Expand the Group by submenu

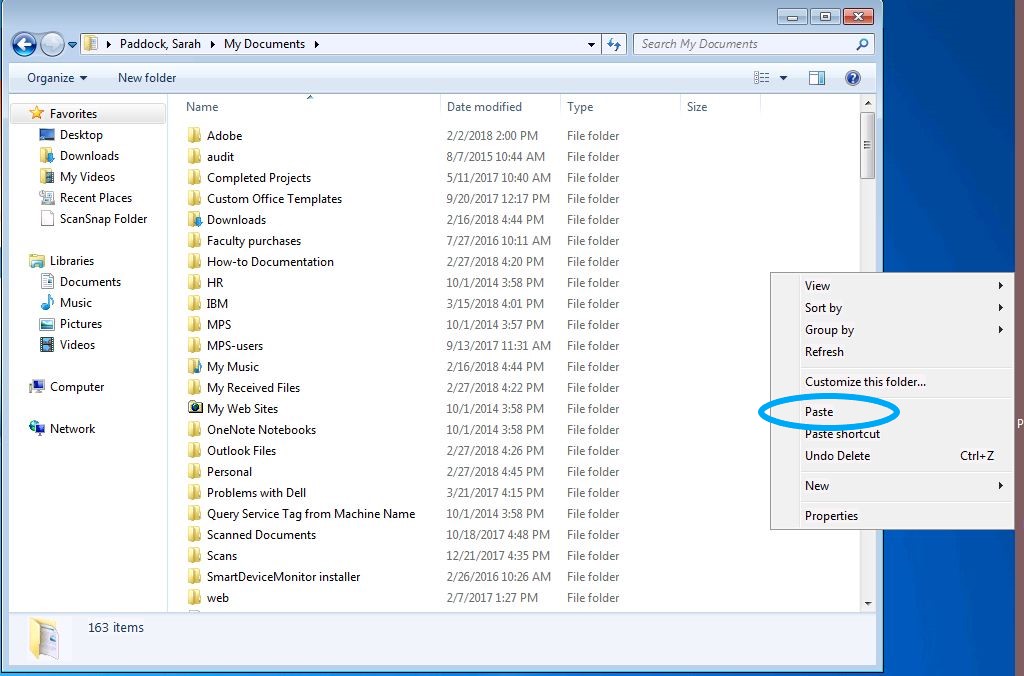[x=891, y=330]
